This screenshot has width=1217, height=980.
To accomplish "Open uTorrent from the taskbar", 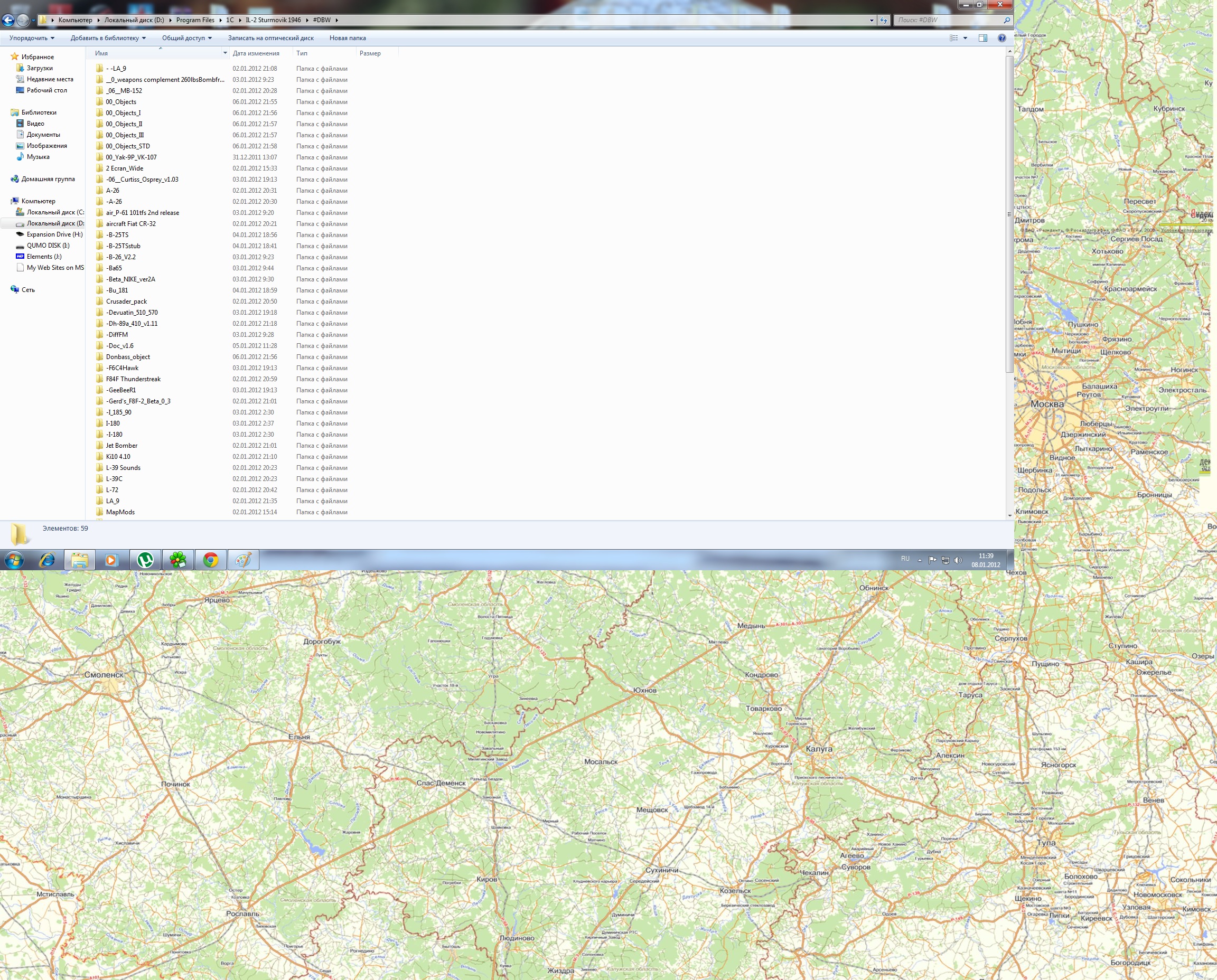I will [x=145, y=560].
